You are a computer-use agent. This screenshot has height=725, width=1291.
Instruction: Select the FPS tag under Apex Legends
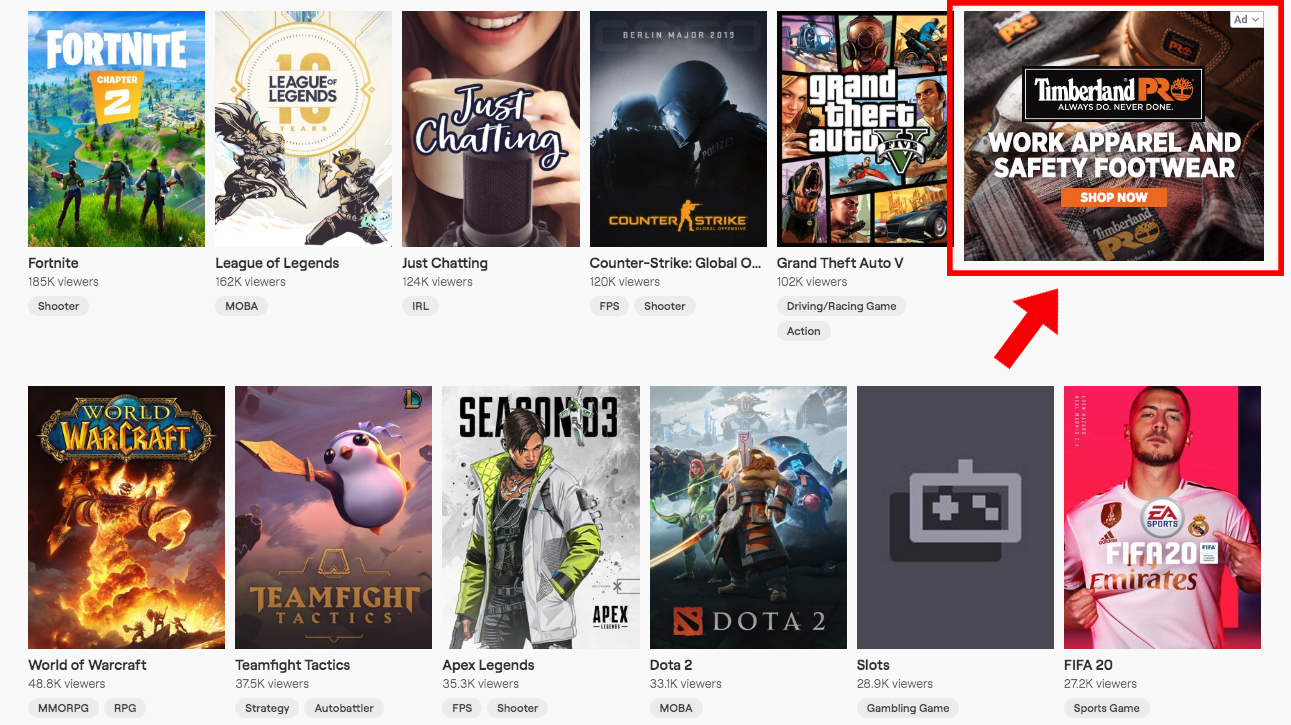click(x=462, y=708)
